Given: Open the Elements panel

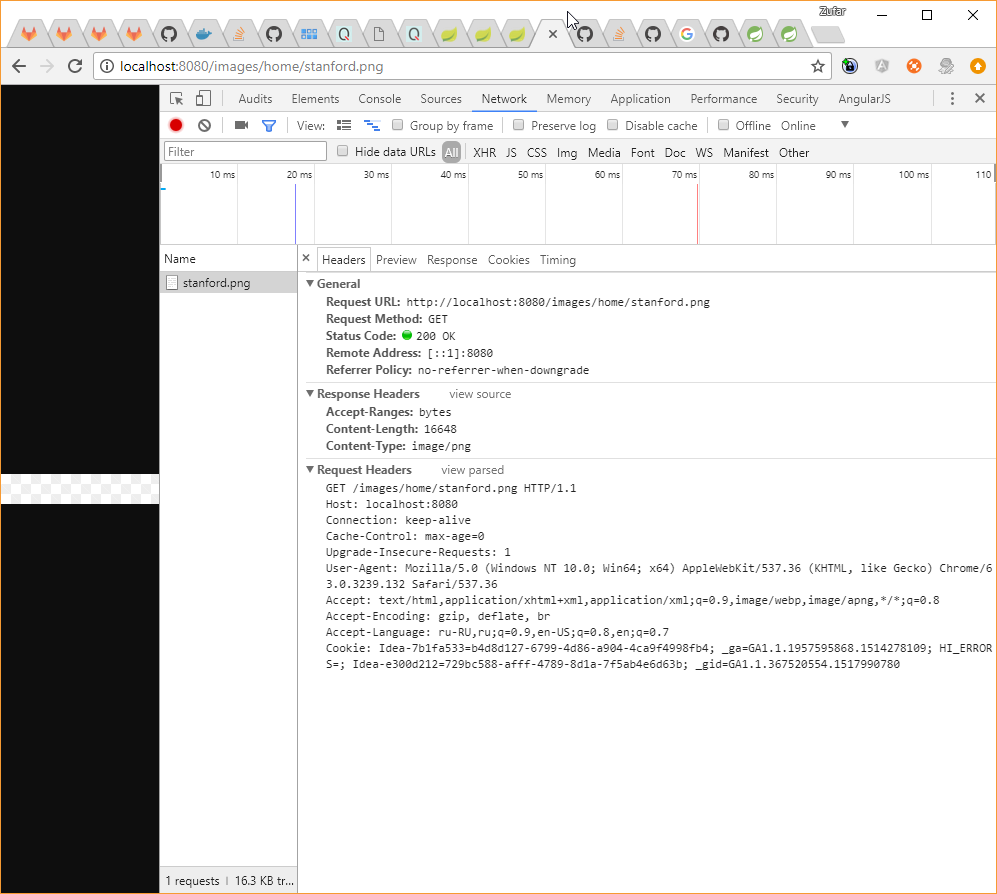Looking at the screenshot, I should 315,99.
